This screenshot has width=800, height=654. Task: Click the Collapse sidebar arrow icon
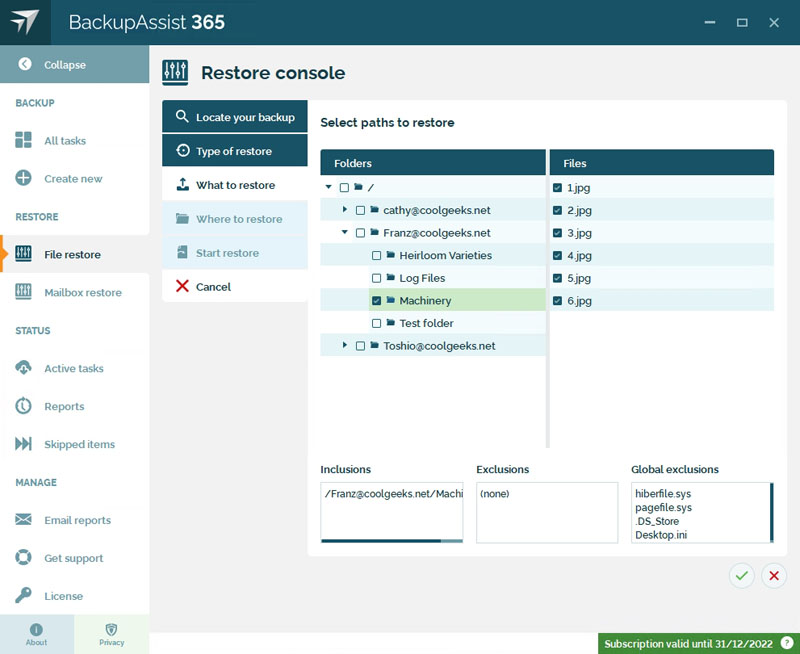[24, 64]
